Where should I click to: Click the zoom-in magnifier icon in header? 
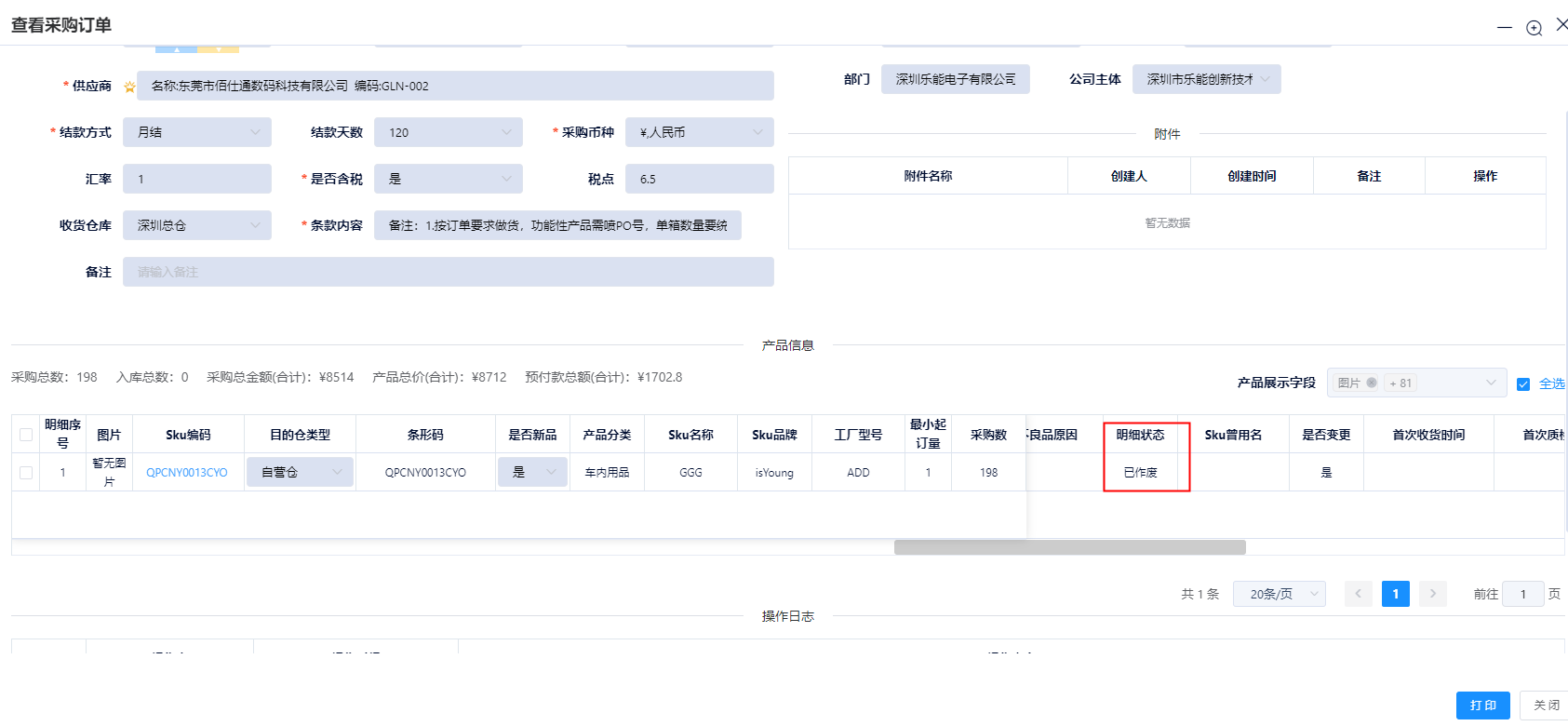tap(1534, 28)
